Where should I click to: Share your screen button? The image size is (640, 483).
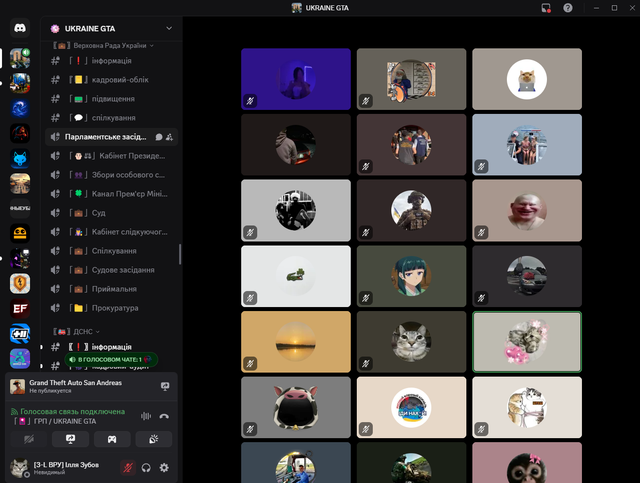click(71, 439)
